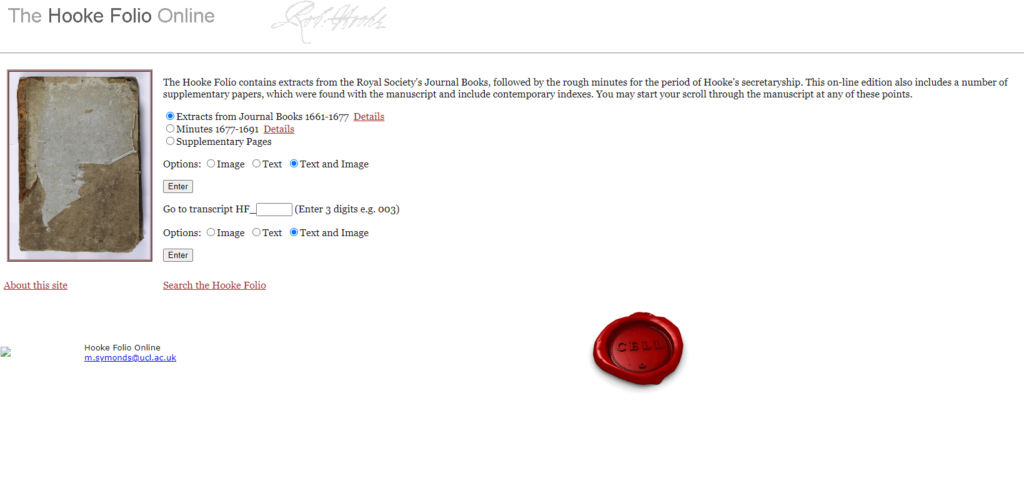Image resolution: width=1024 pixels, height=496 pixels.
Task: Open Details link next to Minutes 1677-1691
Action: coord(279,129)
